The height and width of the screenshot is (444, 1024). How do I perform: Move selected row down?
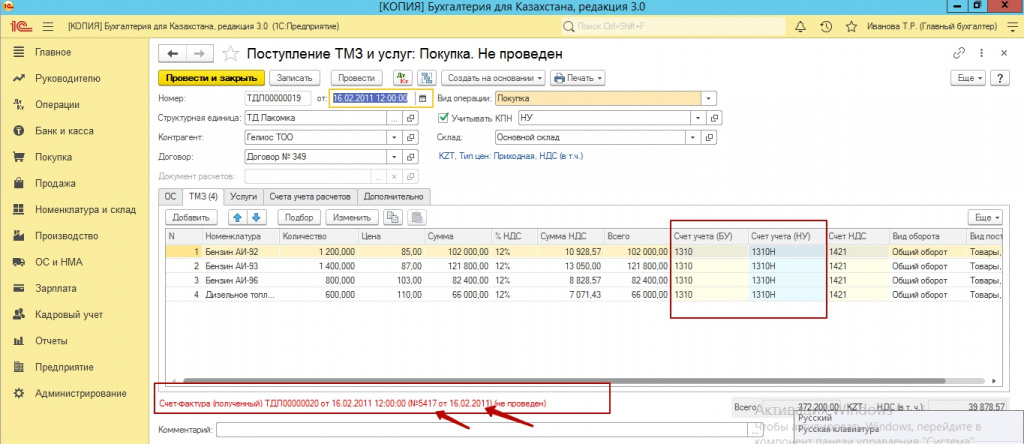point(255,217)
